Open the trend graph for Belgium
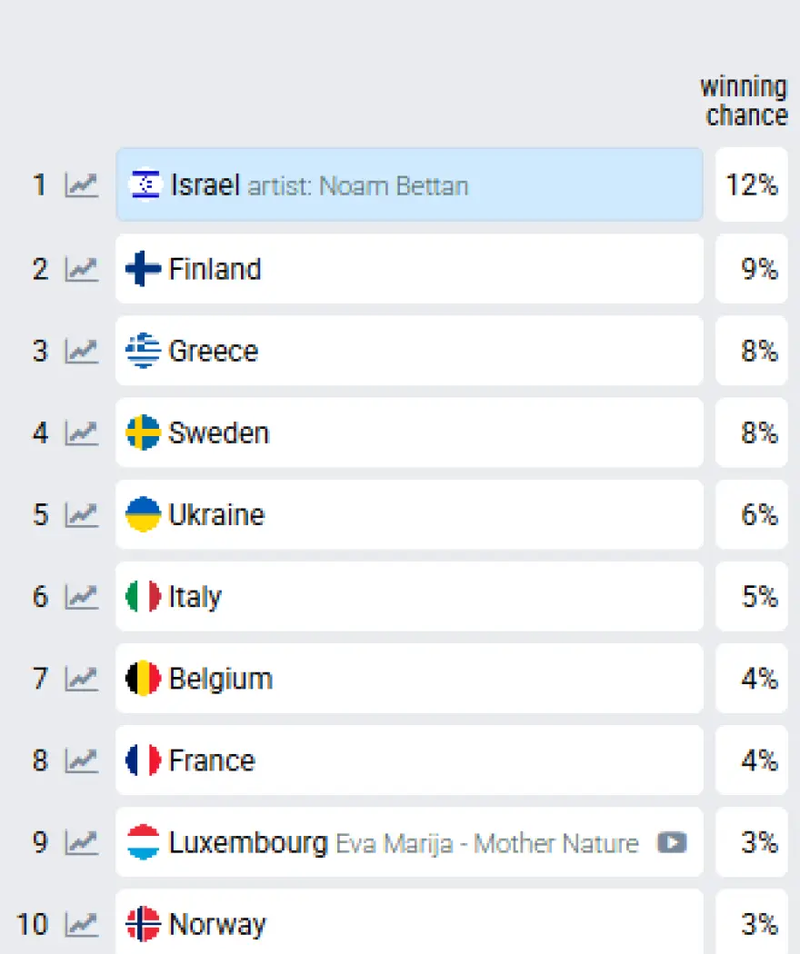Screen dimensions: 800x954 click(82, 678)
